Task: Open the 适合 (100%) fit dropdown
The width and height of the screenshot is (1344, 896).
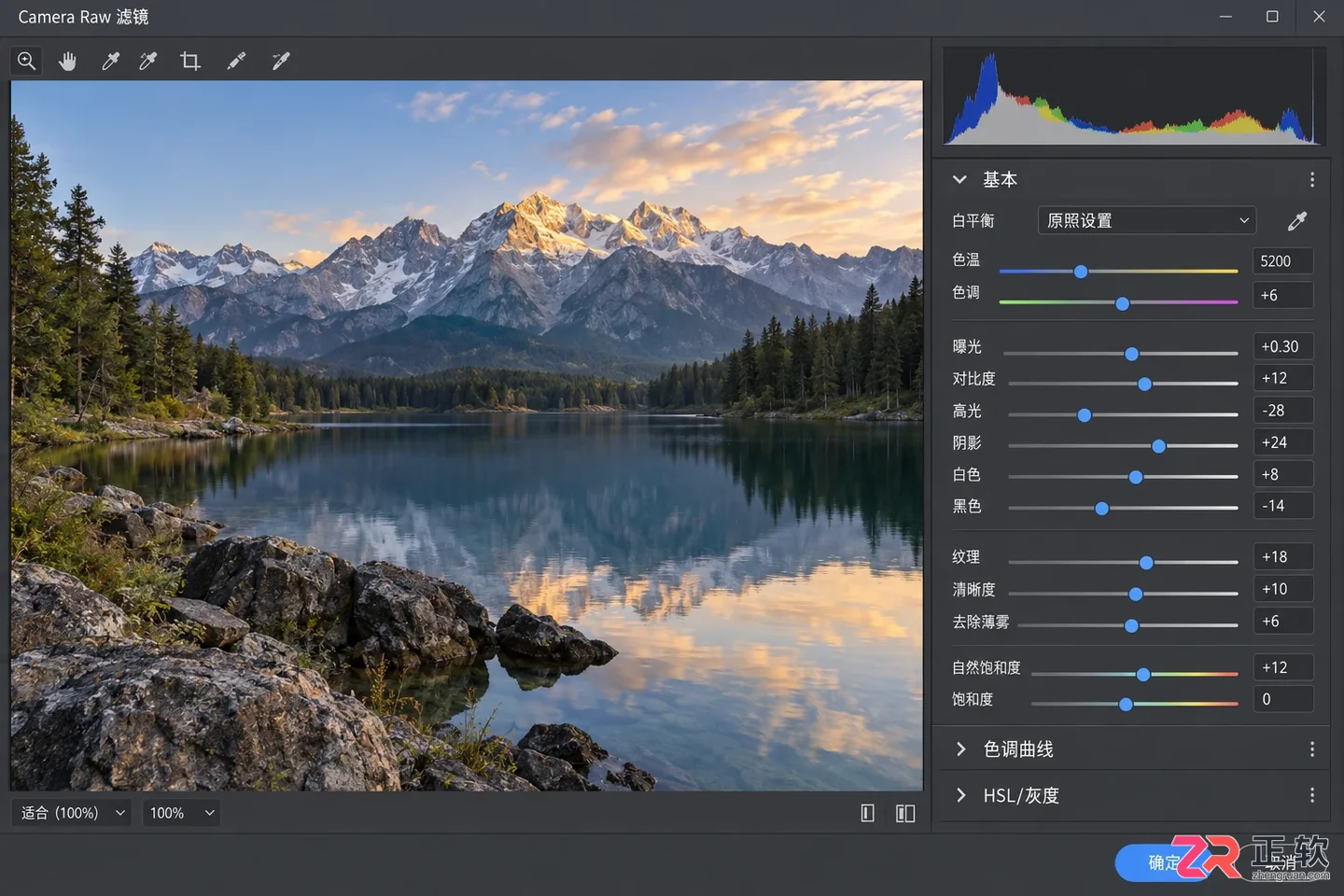Action: point(71,813)
